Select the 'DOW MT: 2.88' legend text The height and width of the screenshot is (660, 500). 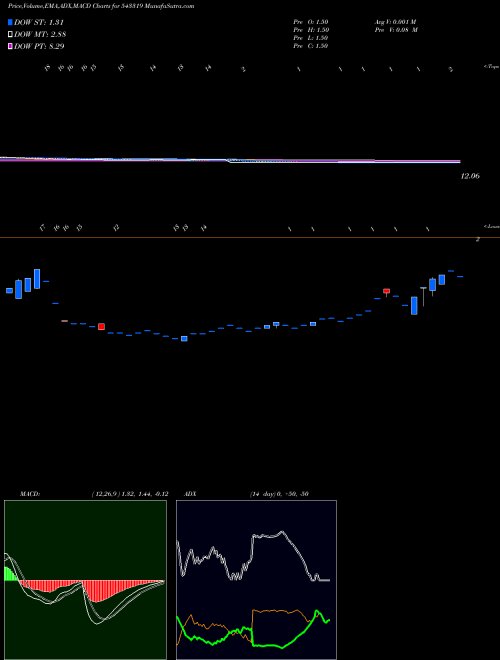[x=40, y=34]
